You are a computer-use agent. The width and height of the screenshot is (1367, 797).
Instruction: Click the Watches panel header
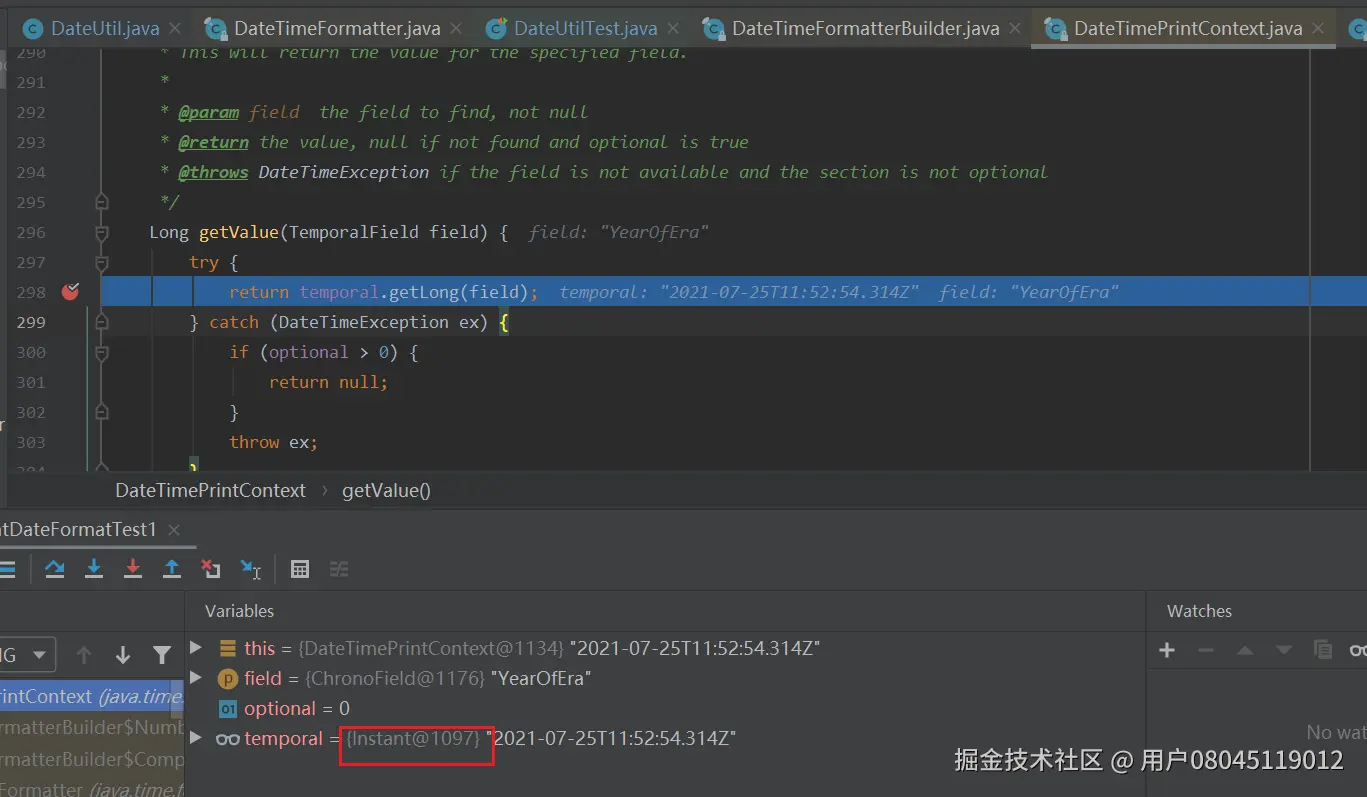click(1199, 611)
